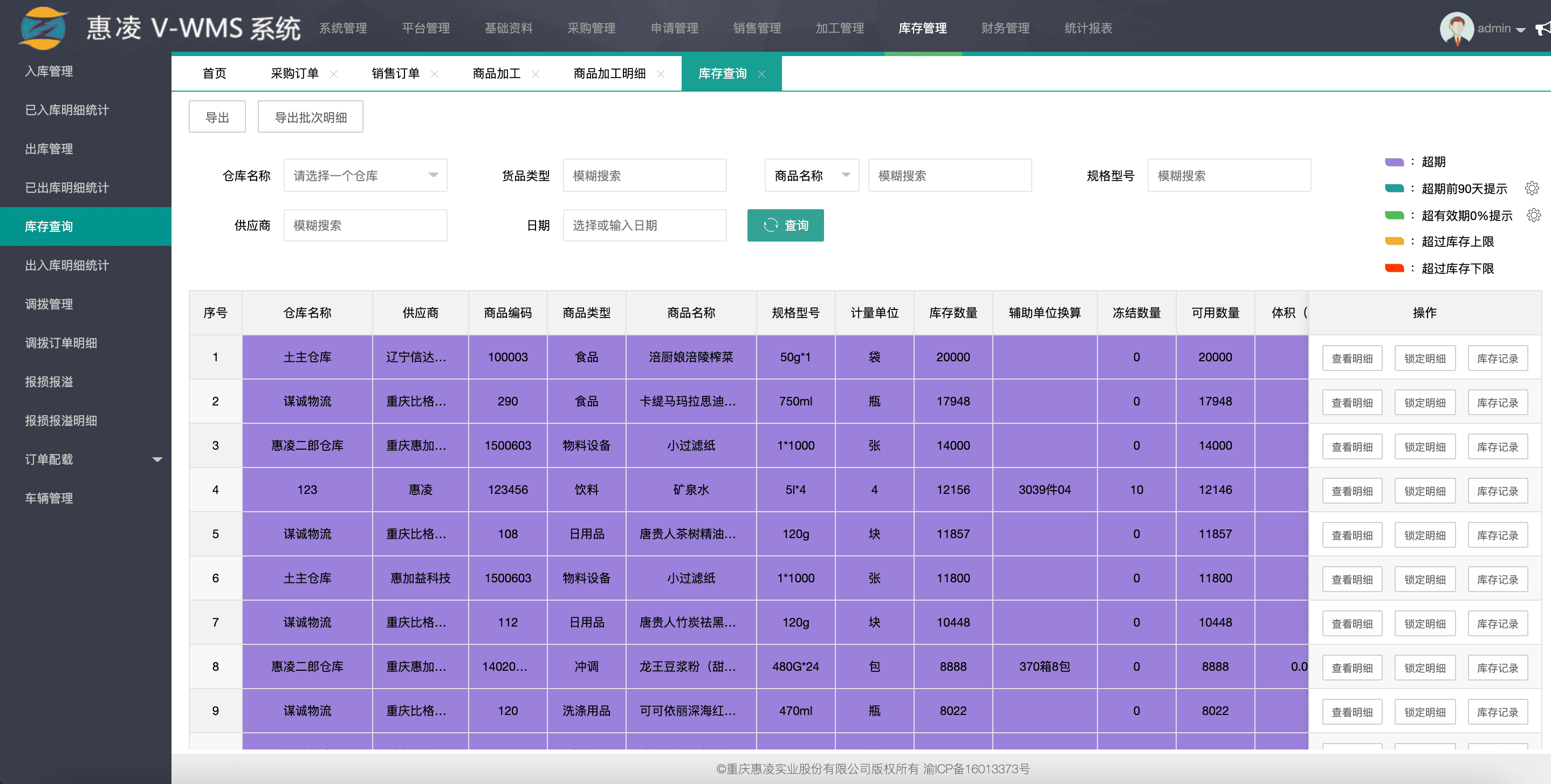Close the 库存查询 tab

point(761,73)
